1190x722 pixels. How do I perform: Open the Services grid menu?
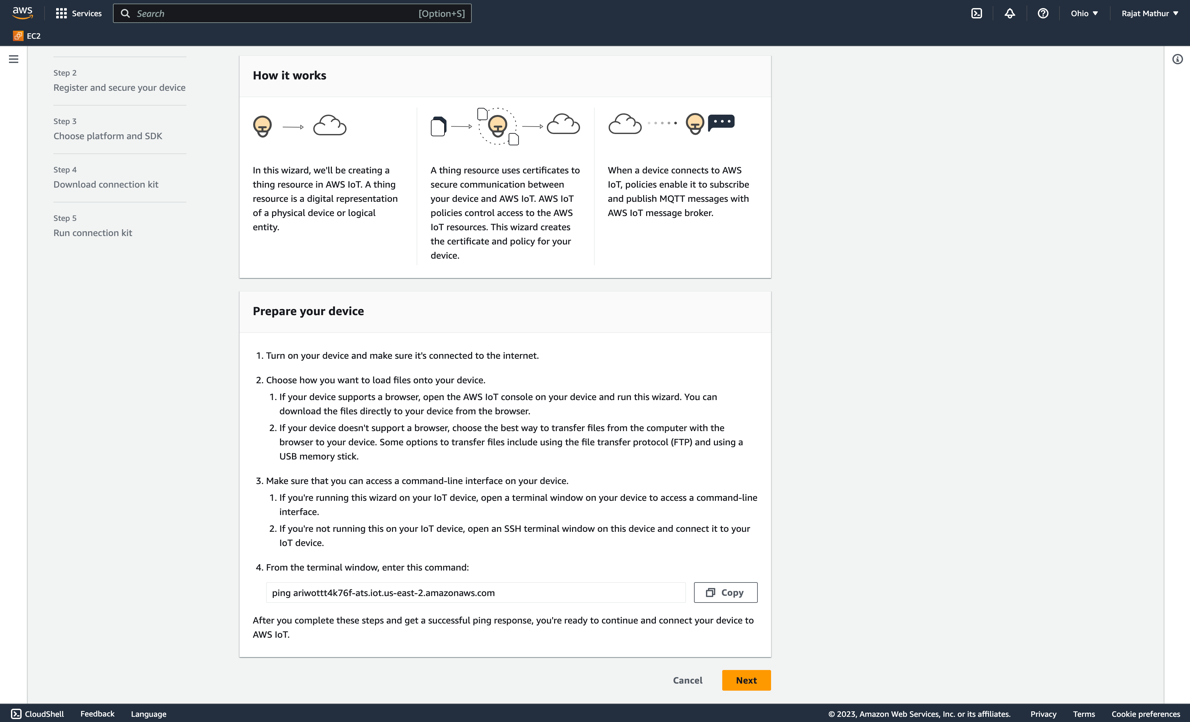pyautogui.click(x=78, y=13)
